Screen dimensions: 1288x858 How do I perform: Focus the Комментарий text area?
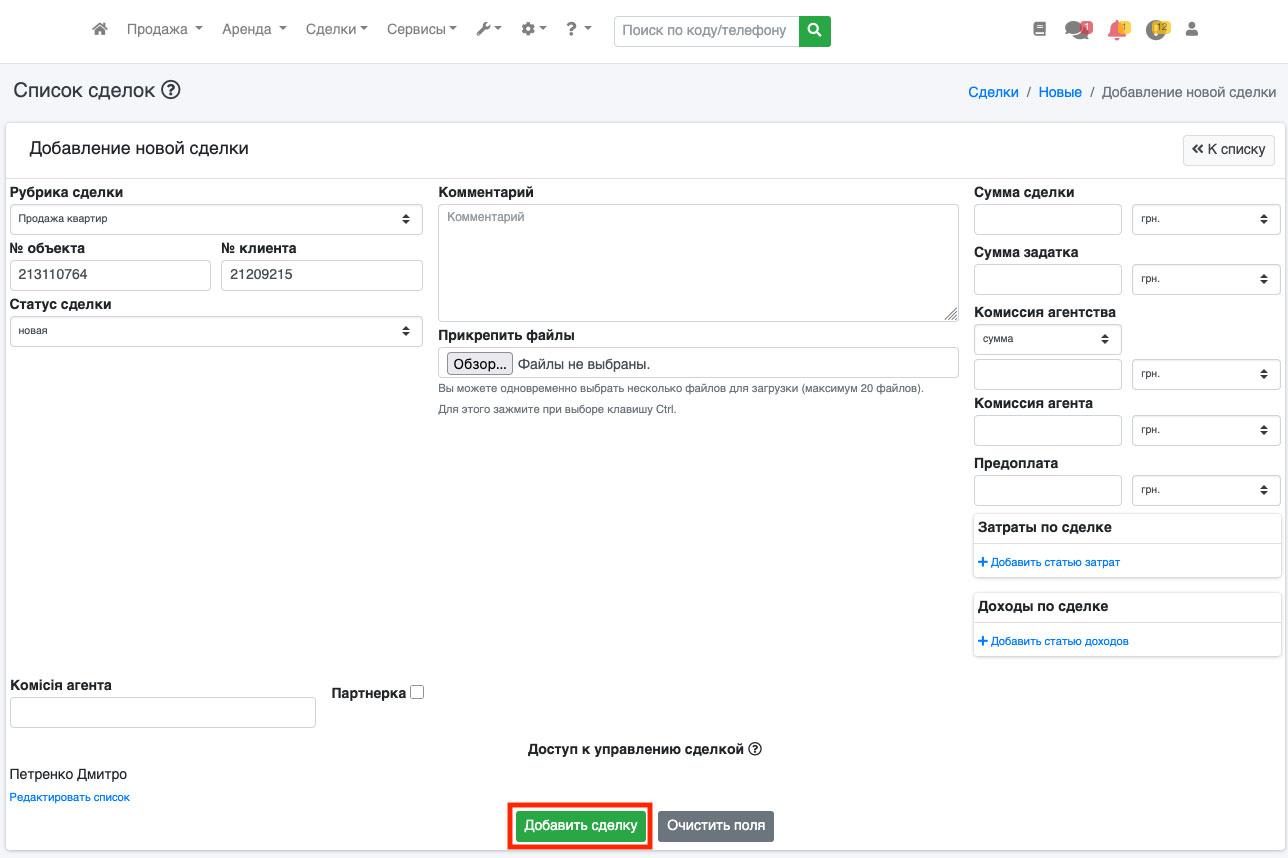pyautogui.click(x=698, y=263)
